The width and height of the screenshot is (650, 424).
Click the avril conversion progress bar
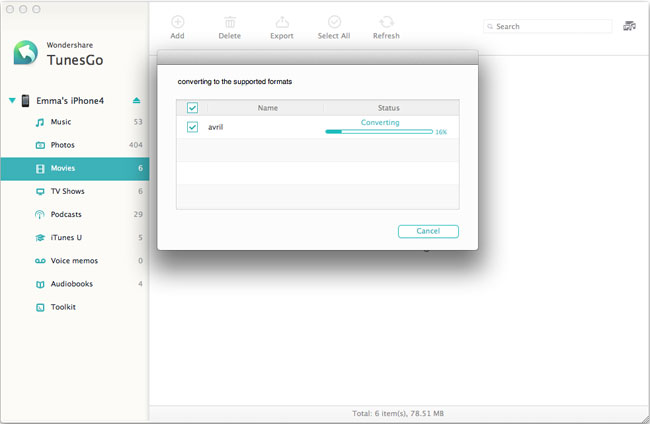point(379,132)
